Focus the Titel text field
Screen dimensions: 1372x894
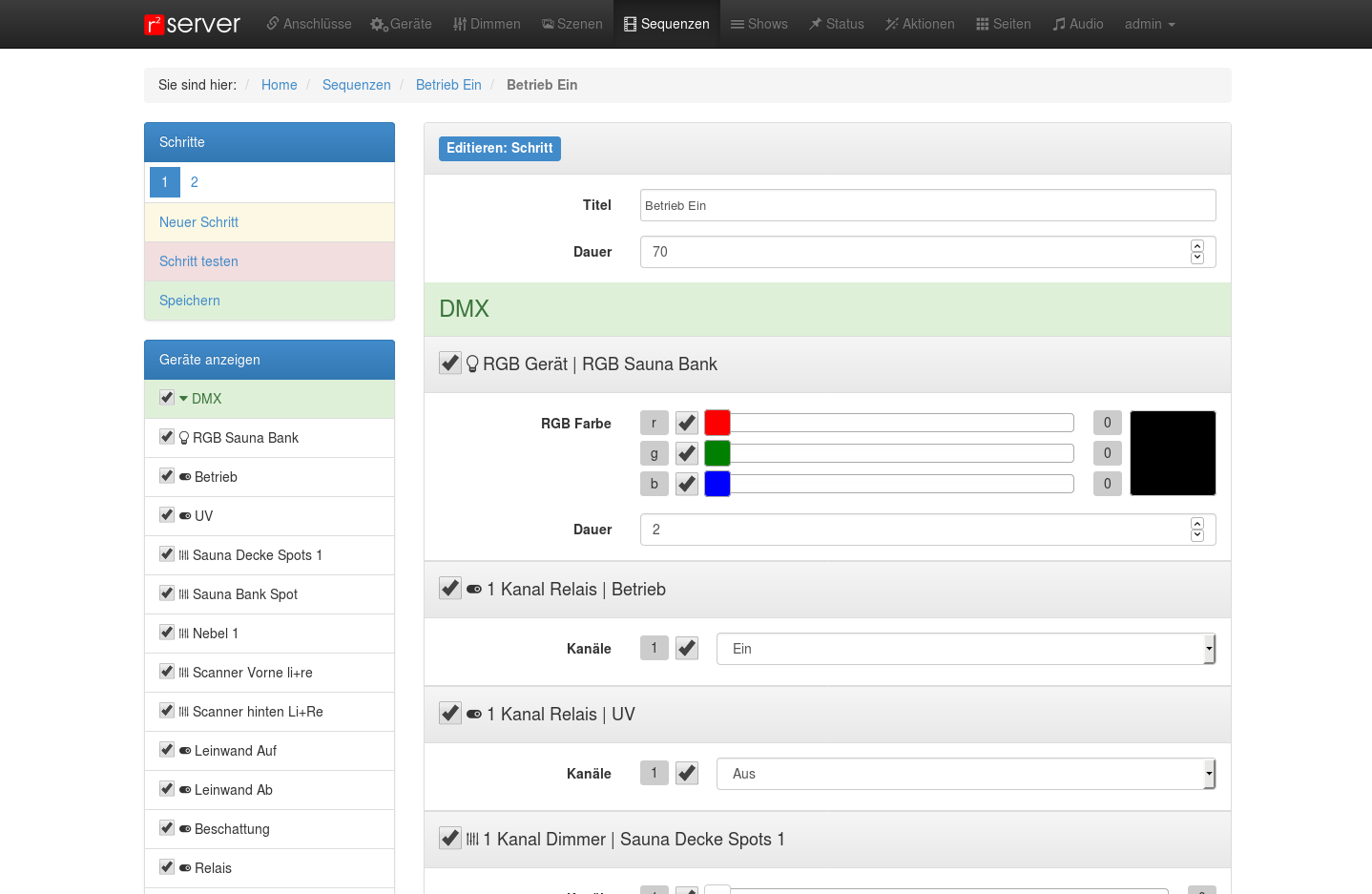tap(927, 205)
